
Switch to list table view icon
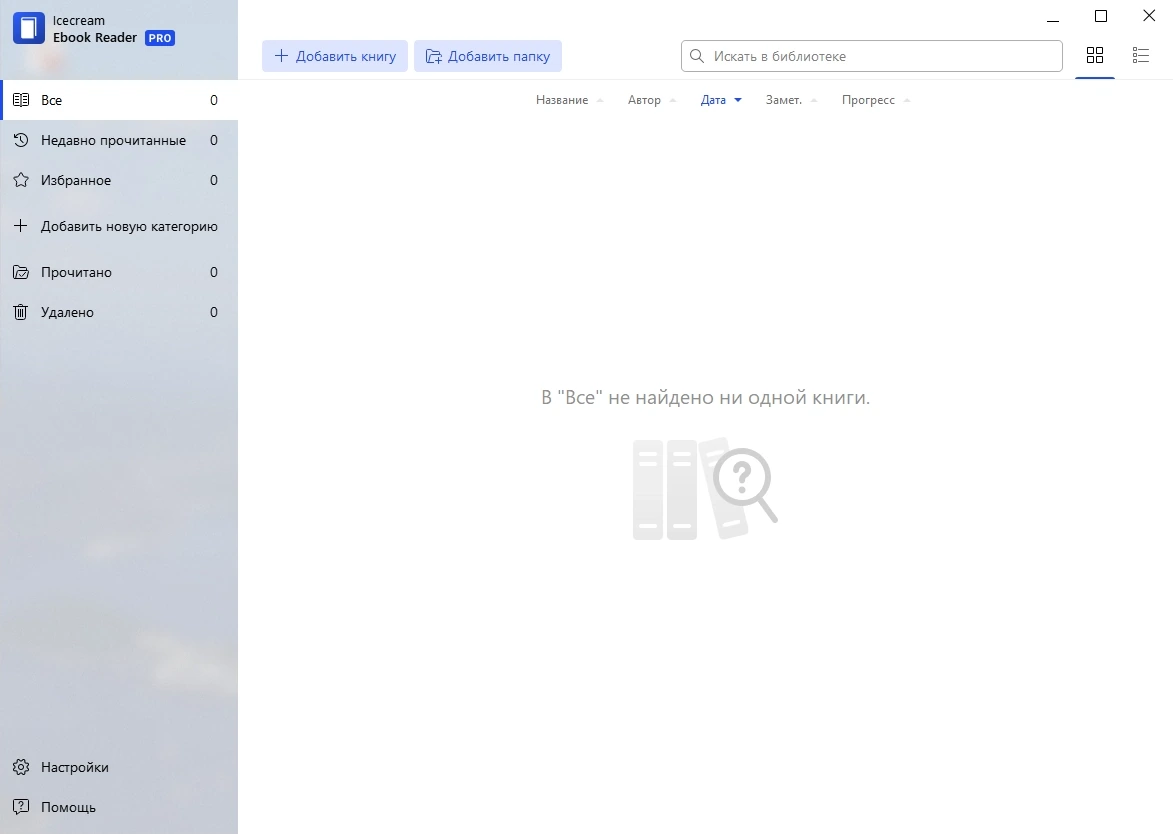click(x=1141, y=55)
